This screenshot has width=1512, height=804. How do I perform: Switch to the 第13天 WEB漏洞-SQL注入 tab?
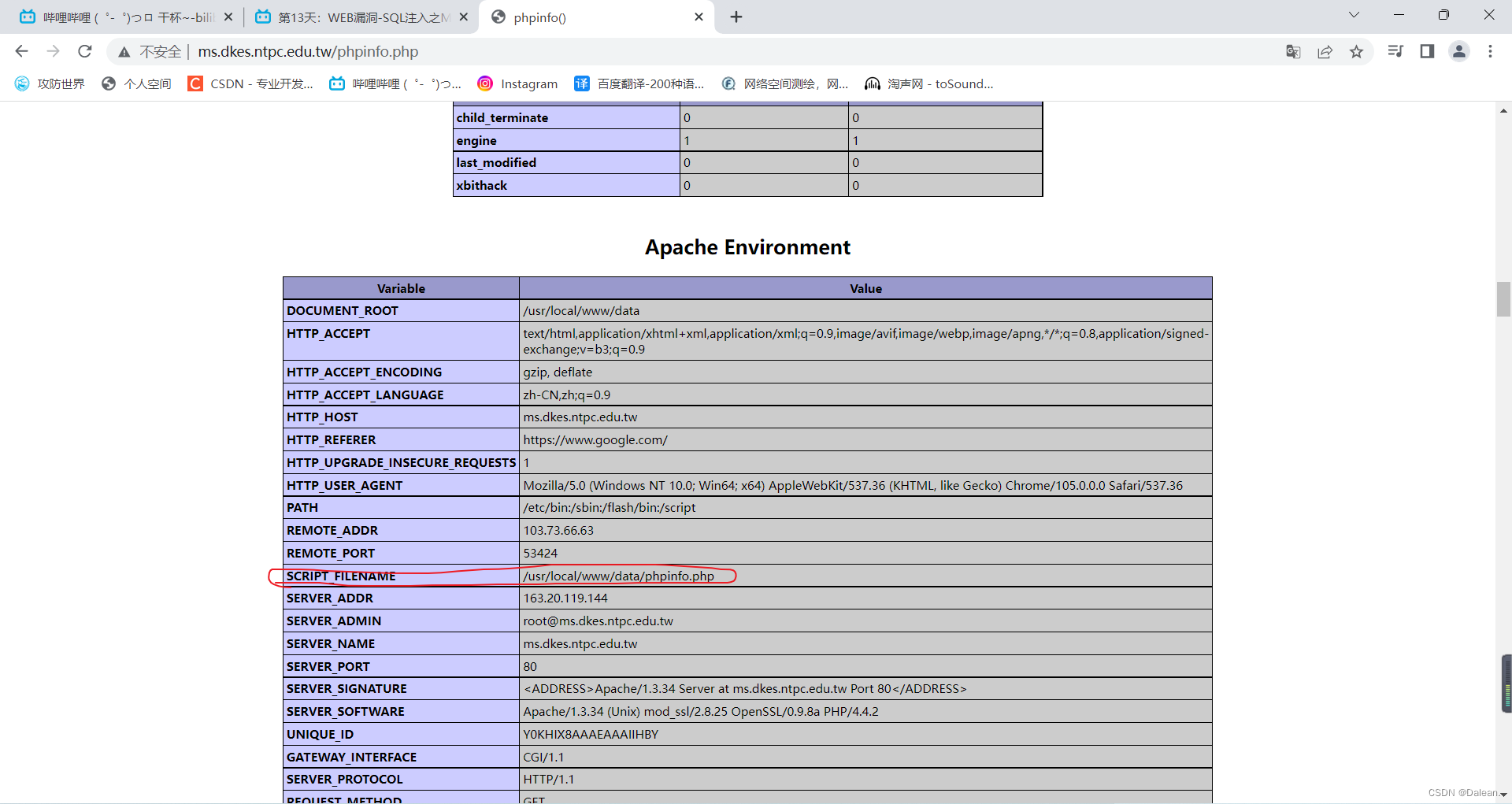[361, 17]
